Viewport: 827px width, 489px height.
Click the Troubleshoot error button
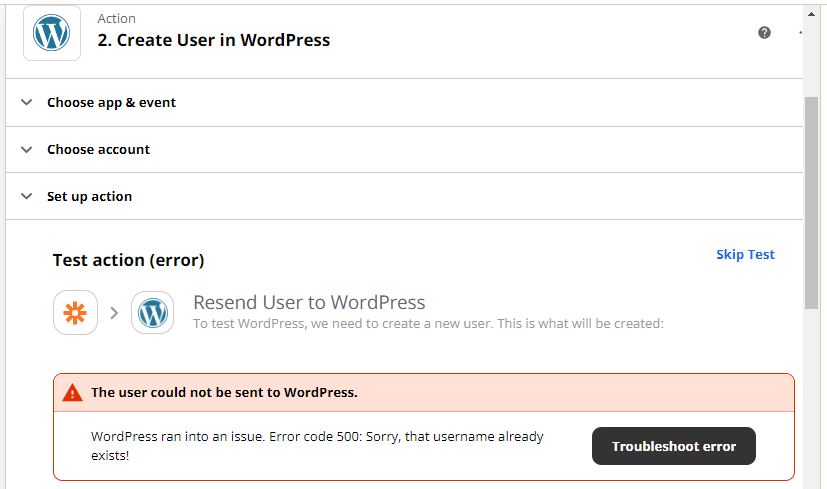674,446
